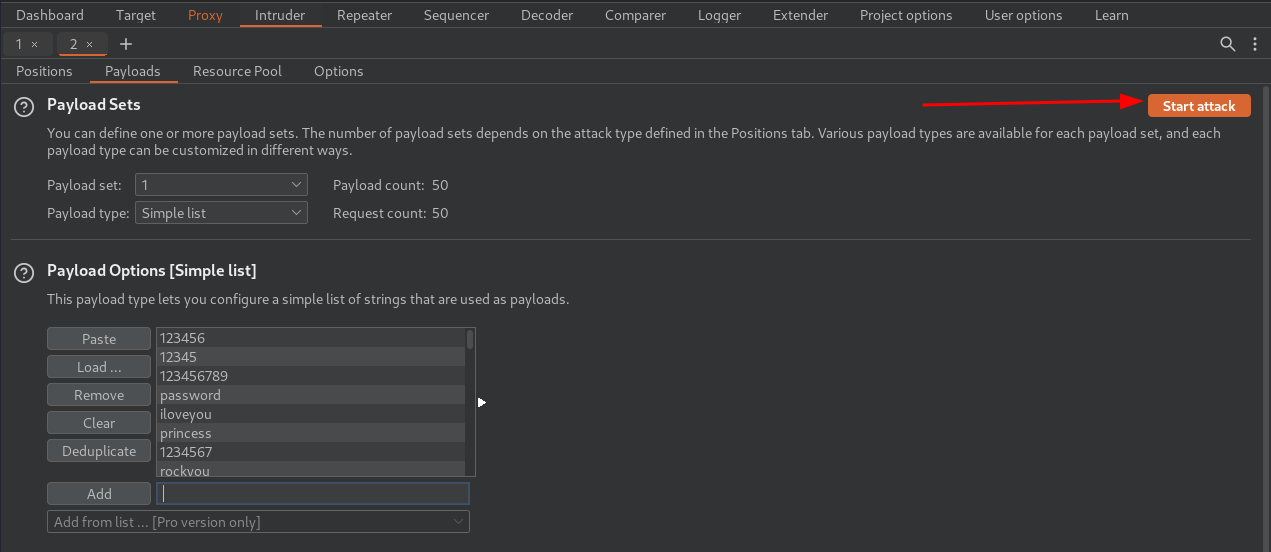Image resolution: width=1271 pixels, height=552 pixels.
Task: Open the Sequencer tab
Action: tap(456, 15)
